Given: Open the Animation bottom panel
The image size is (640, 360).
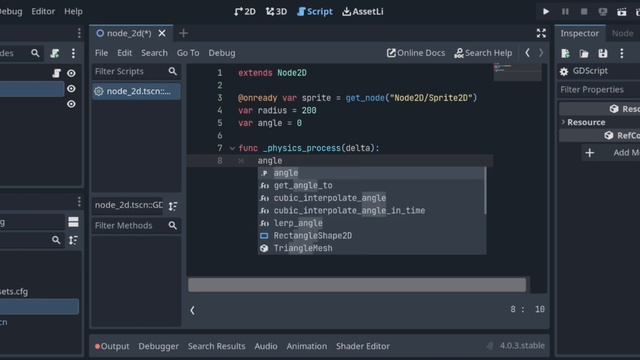Looking at the screenshot, I should tap(307, 346).
